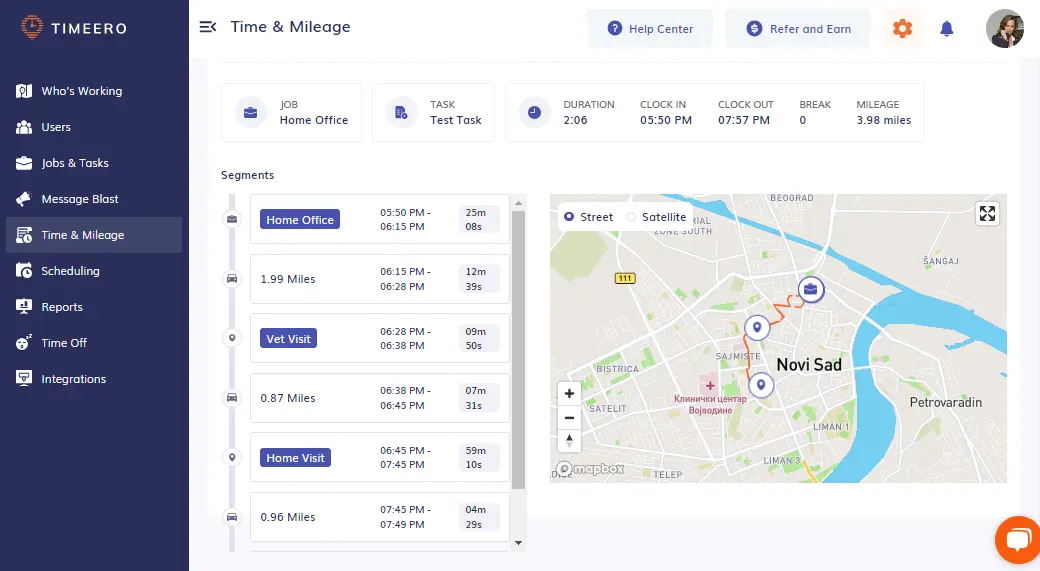
Task: Collapse the sidebar with the menu toggle icon
Action: pos(208,27)
